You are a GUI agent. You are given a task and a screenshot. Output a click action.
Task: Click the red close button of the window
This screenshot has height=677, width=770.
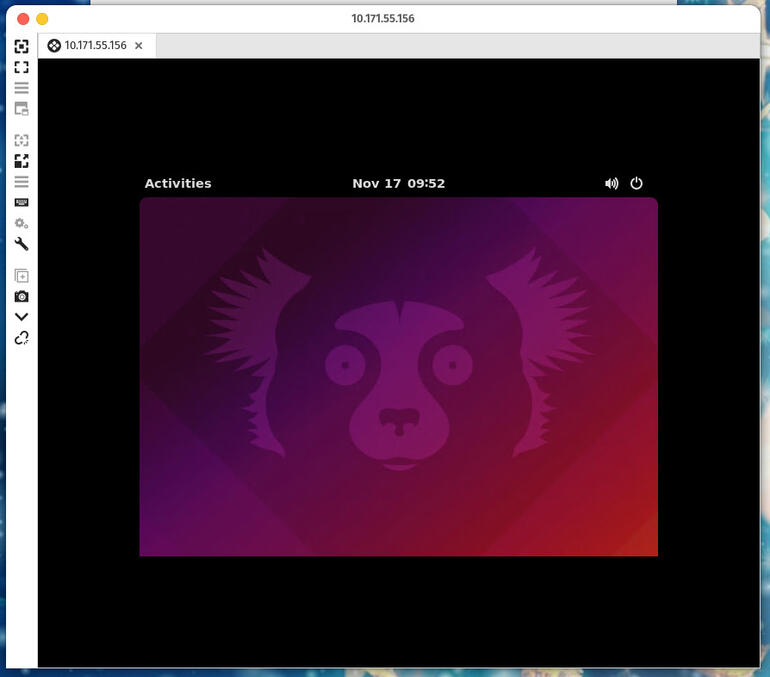(23, 19)
